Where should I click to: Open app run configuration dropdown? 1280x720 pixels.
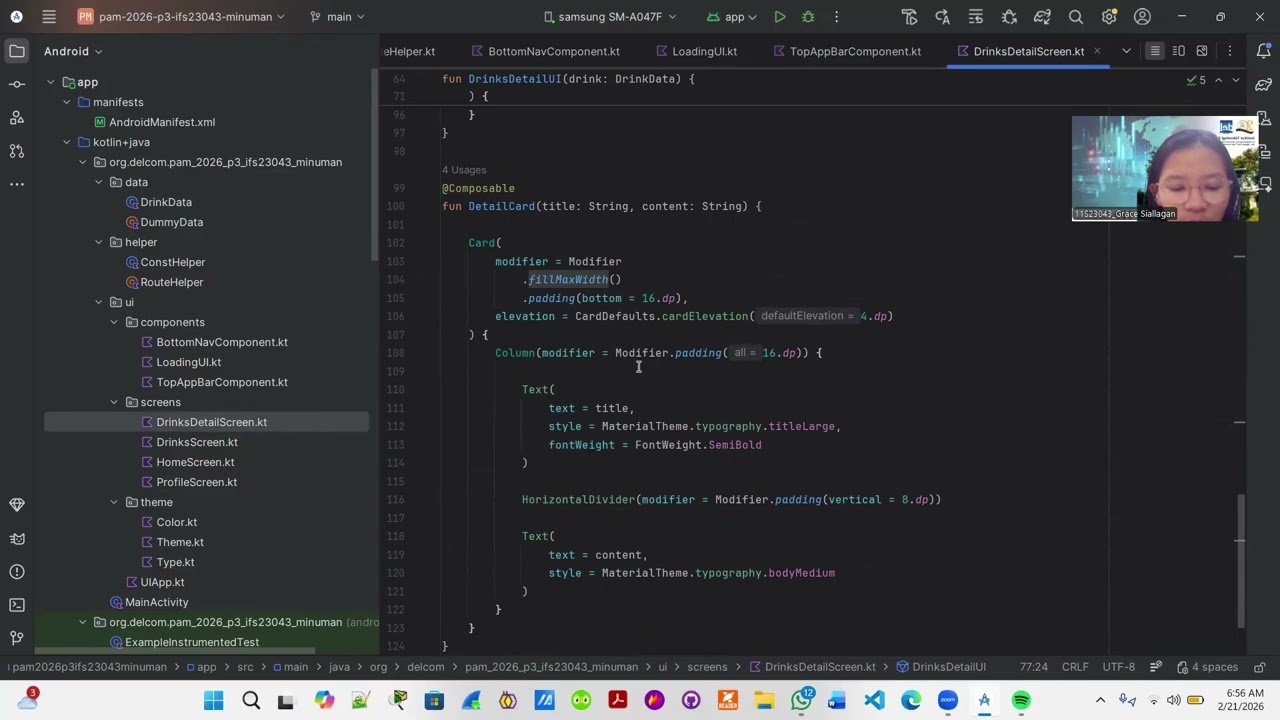coord(734,17)
